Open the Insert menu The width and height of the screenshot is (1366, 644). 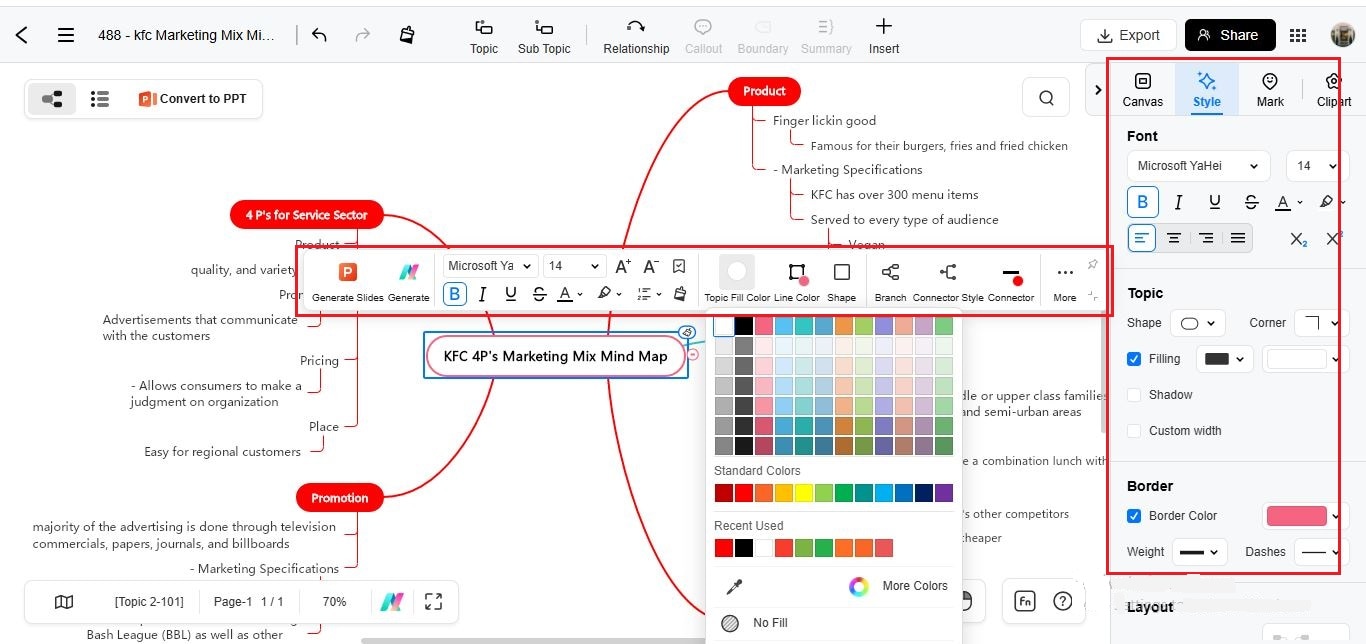tap(884, 36)
